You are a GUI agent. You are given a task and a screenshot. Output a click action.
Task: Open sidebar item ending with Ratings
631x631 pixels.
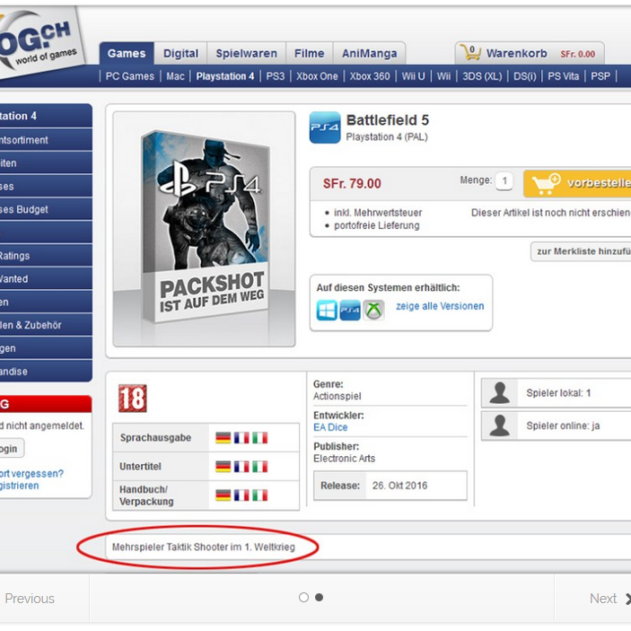pyautogui.click(x=45, y=256)
